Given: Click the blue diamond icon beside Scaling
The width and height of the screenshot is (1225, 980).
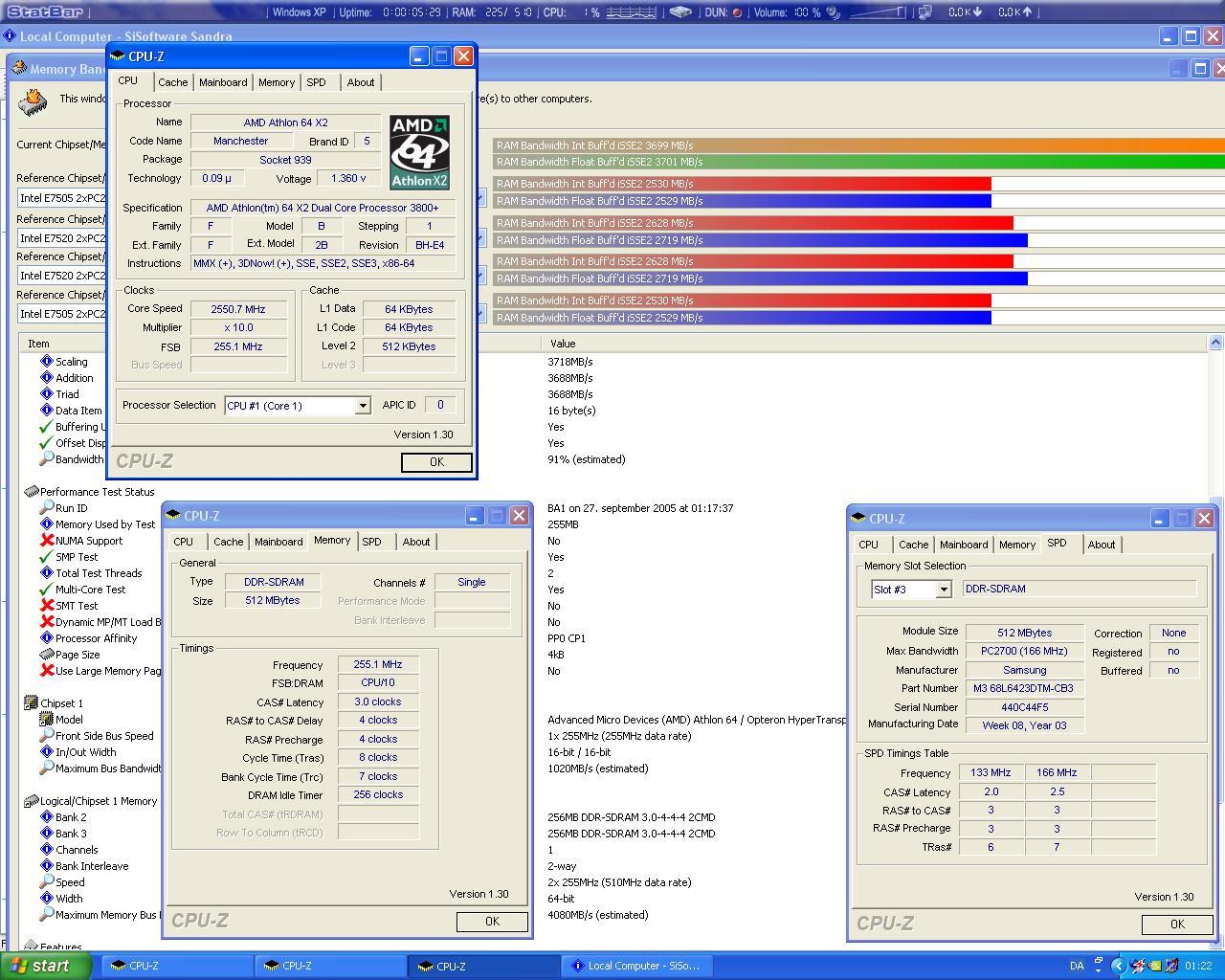Looking at the screenshot, I should (x=46, y=362).
